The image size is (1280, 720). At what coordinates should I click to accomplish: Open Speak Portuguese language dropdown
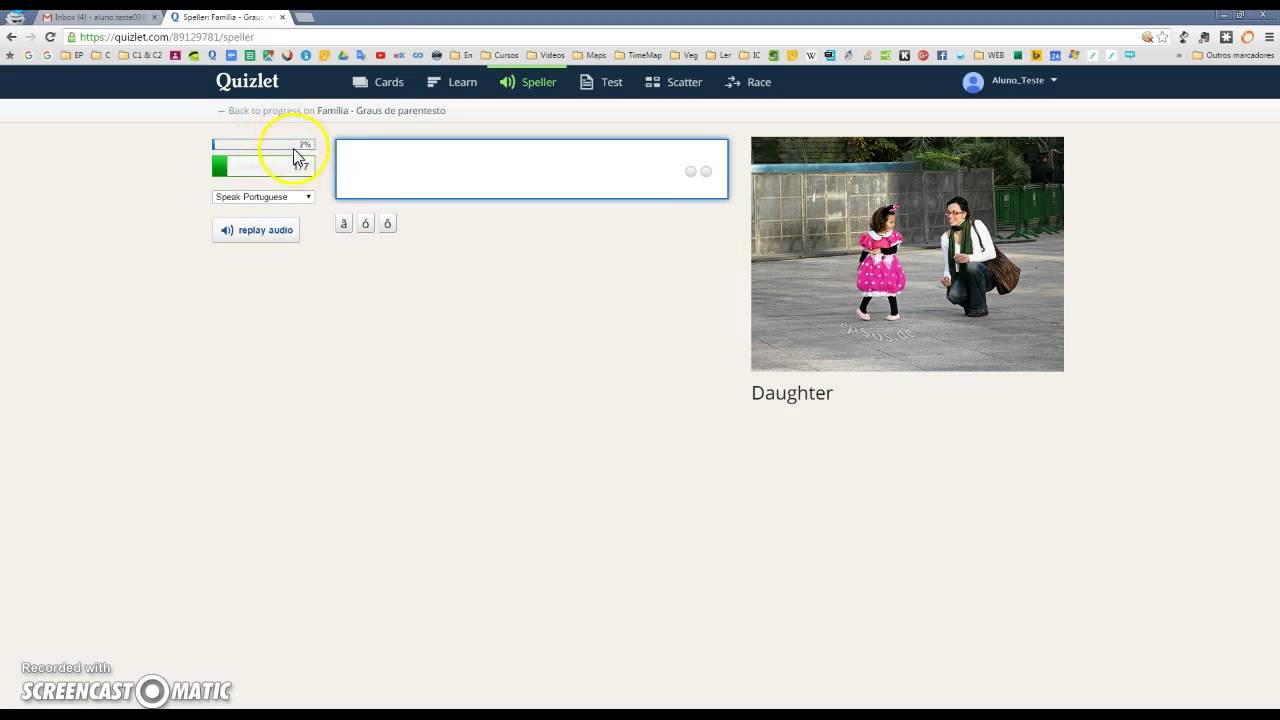(263, 197)
